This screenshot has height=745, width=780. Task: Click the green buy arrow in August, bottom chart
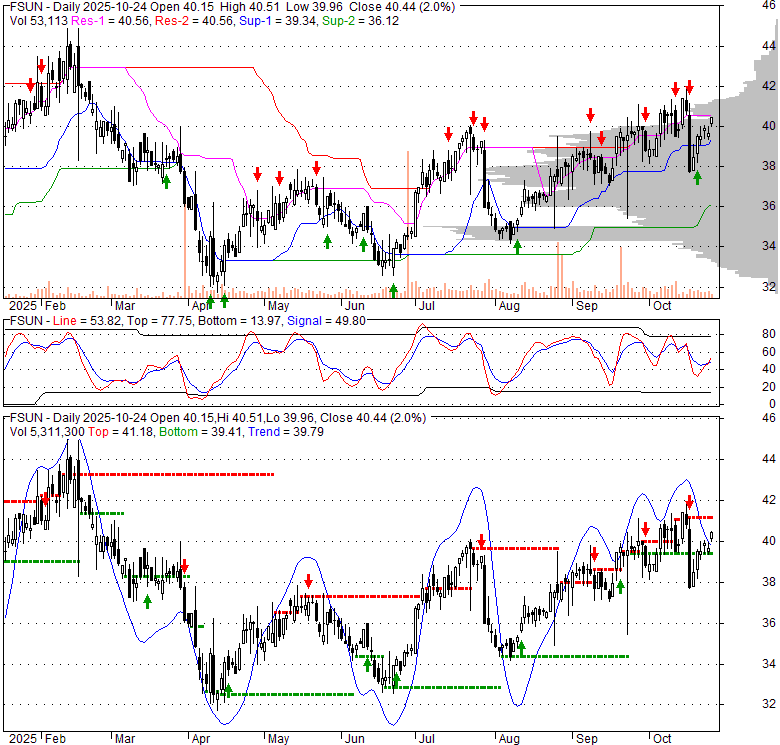521,648
